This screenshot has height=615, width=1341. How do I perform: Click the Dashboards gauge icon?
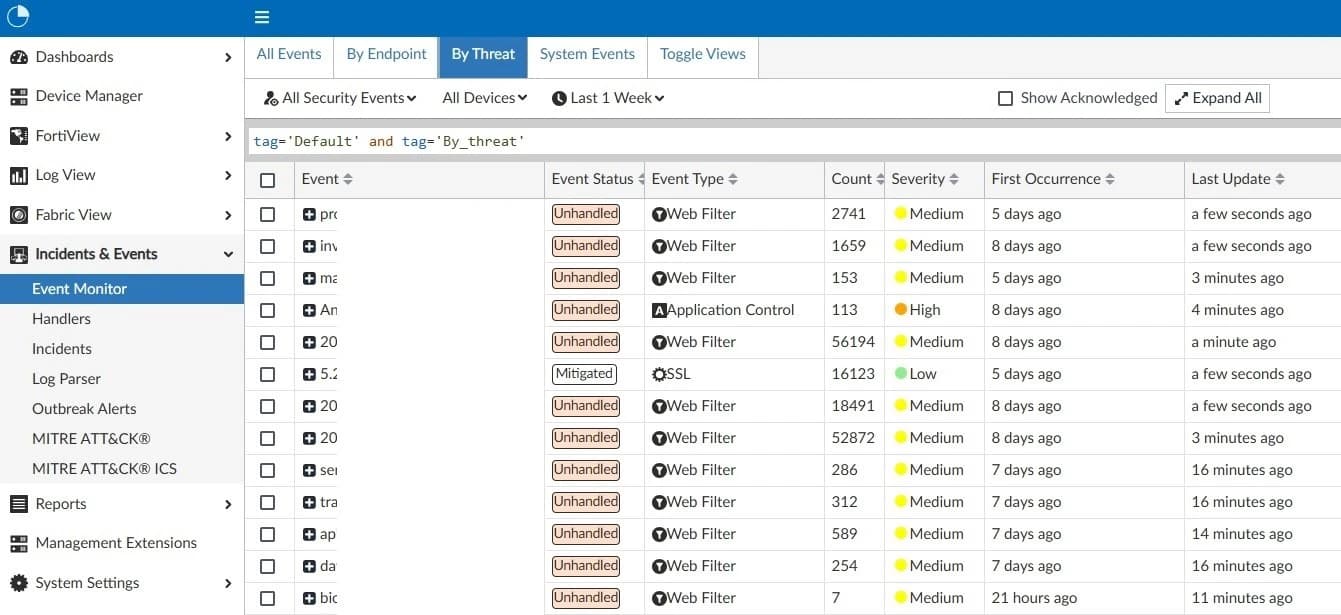(x=18, y=57)
